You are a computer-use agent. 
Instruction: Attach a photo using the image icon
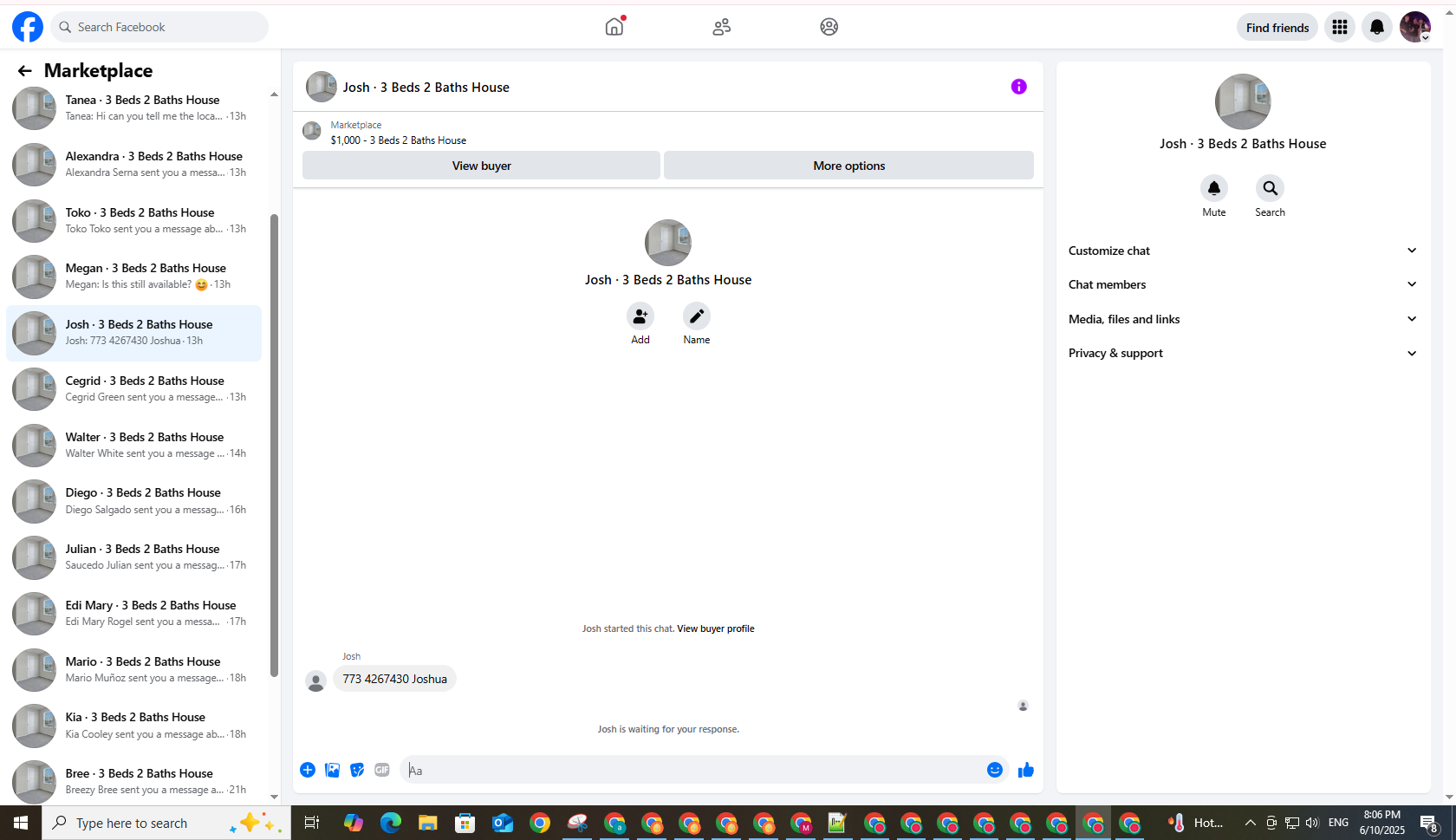(332, 770)
